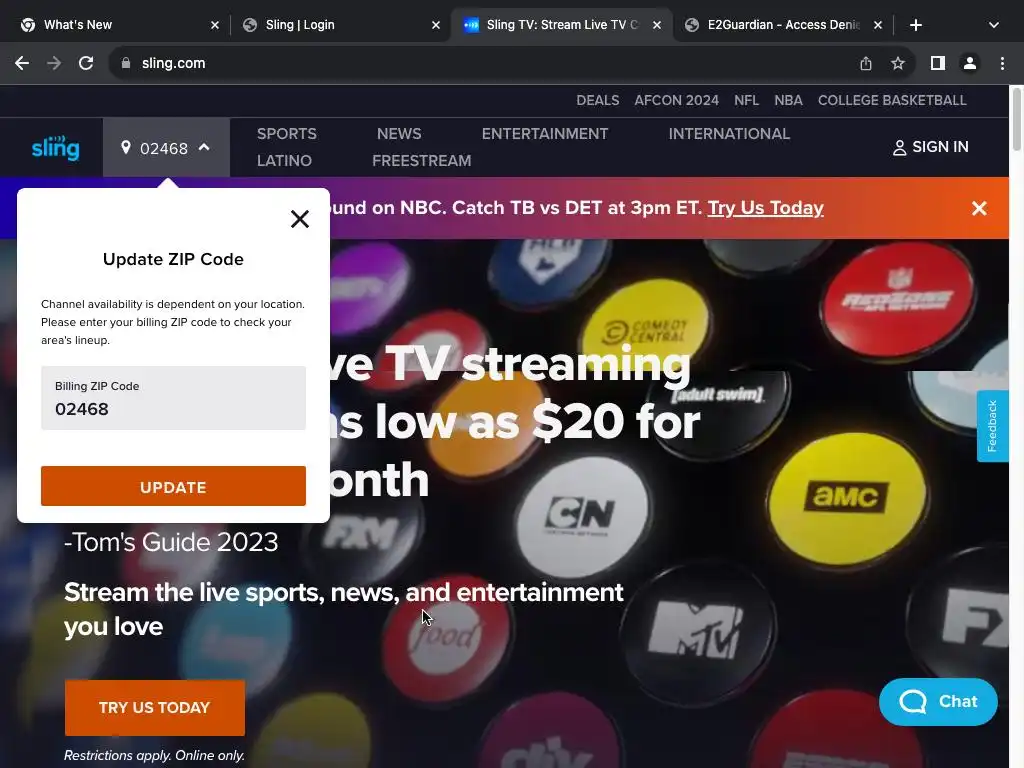Click the NFL link
This screenshot has width=1024, height=768.
(x=746, y=101)
